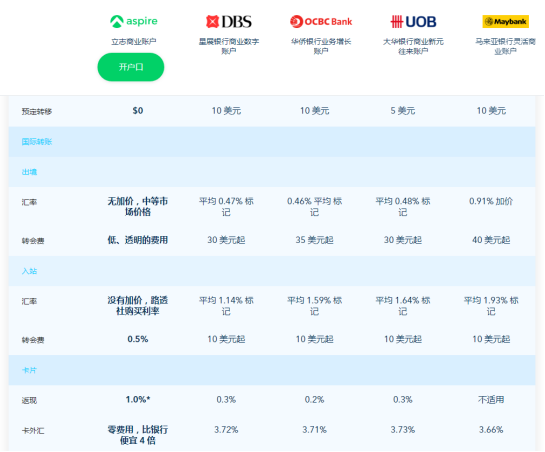The width and height of the screenshot is (545, 452).
Task: Click the 返现 row label
Action: 29,400
